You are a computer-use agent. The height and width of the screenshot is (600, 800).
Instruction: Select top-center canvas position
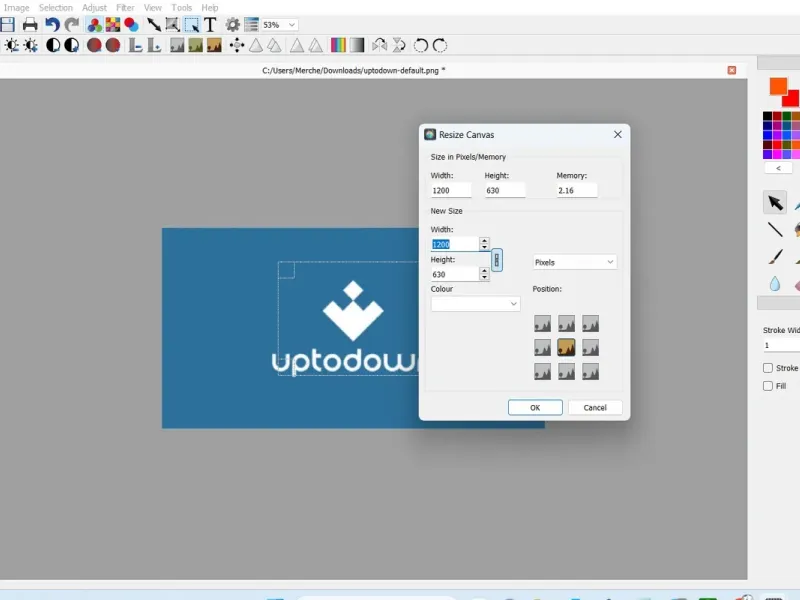tap(566, 323)
